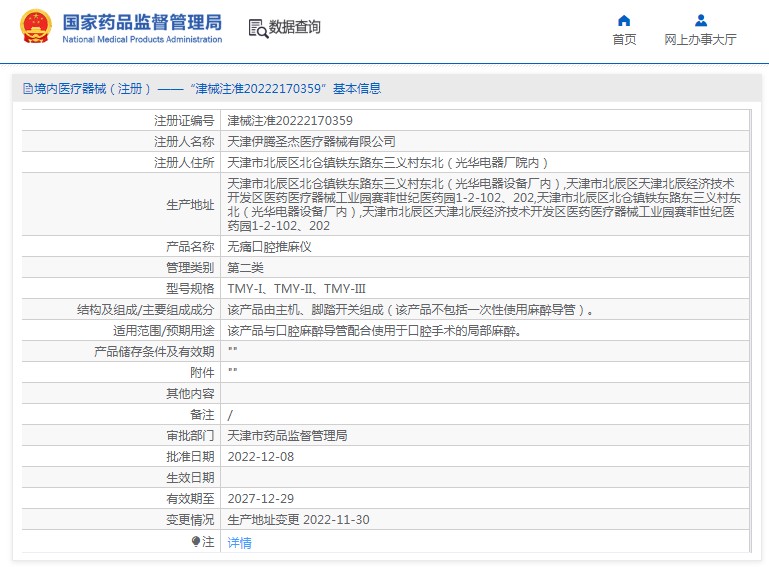
Task: Click the 注册证编号 row label
Action: pyautogui.click(x=184, y=121)
